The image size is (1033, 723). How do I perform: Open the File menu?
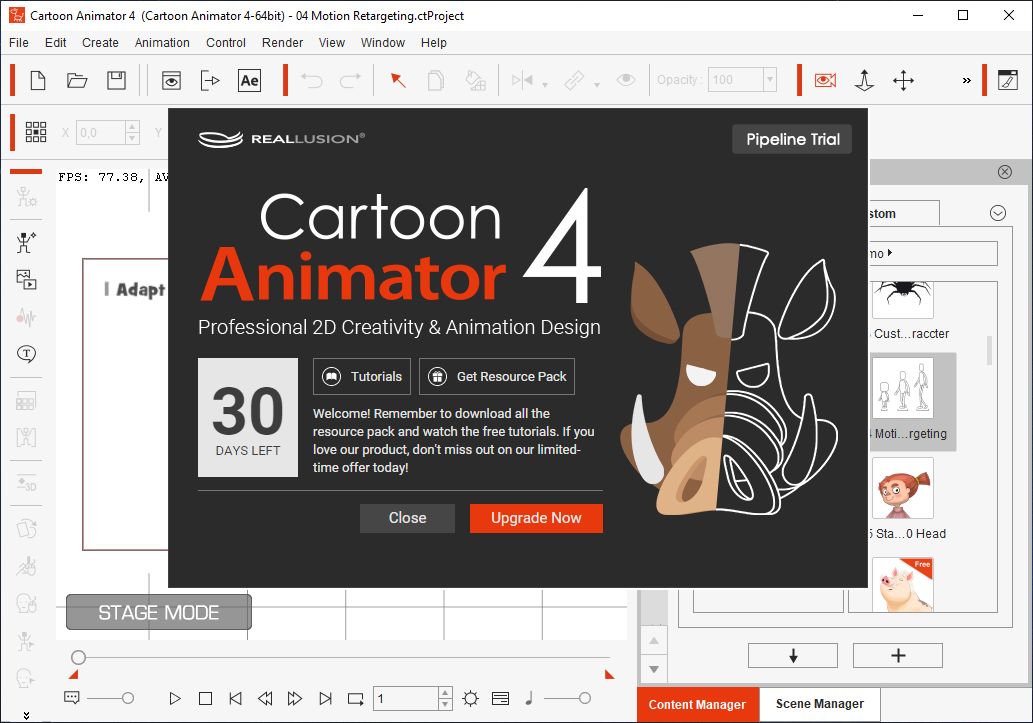(x=18, y=42)
